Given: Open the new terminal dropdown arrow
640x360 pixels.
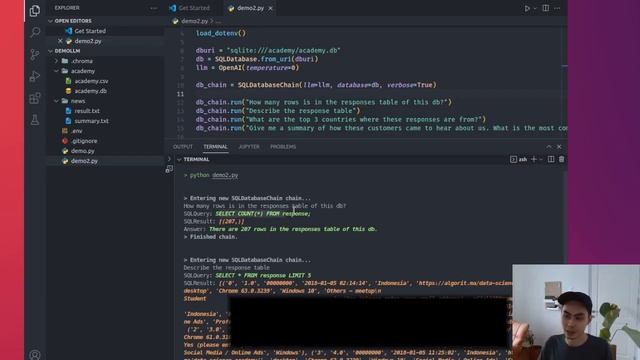Looking at the screenshot, I should point(541,160).
